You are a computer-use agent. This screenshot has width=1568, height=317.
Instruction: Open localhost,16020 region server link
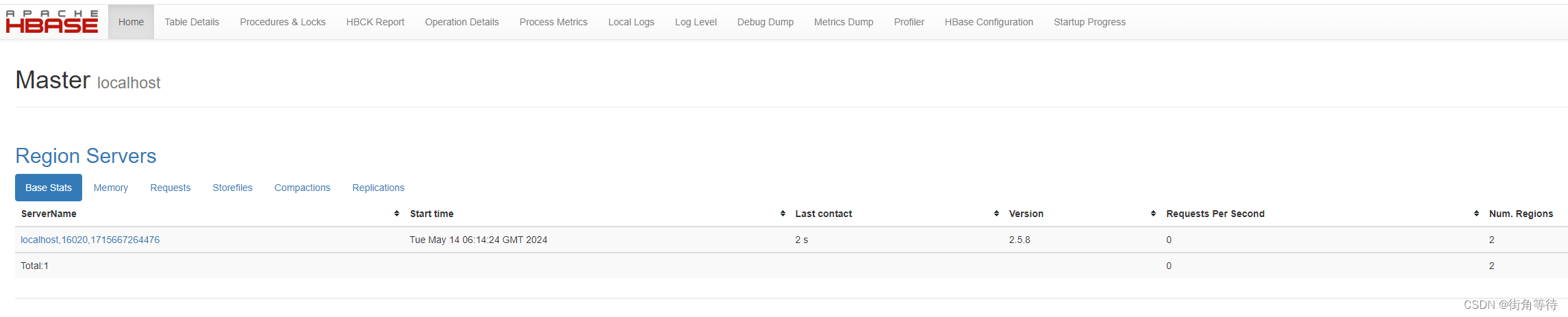tap(90, 240)
